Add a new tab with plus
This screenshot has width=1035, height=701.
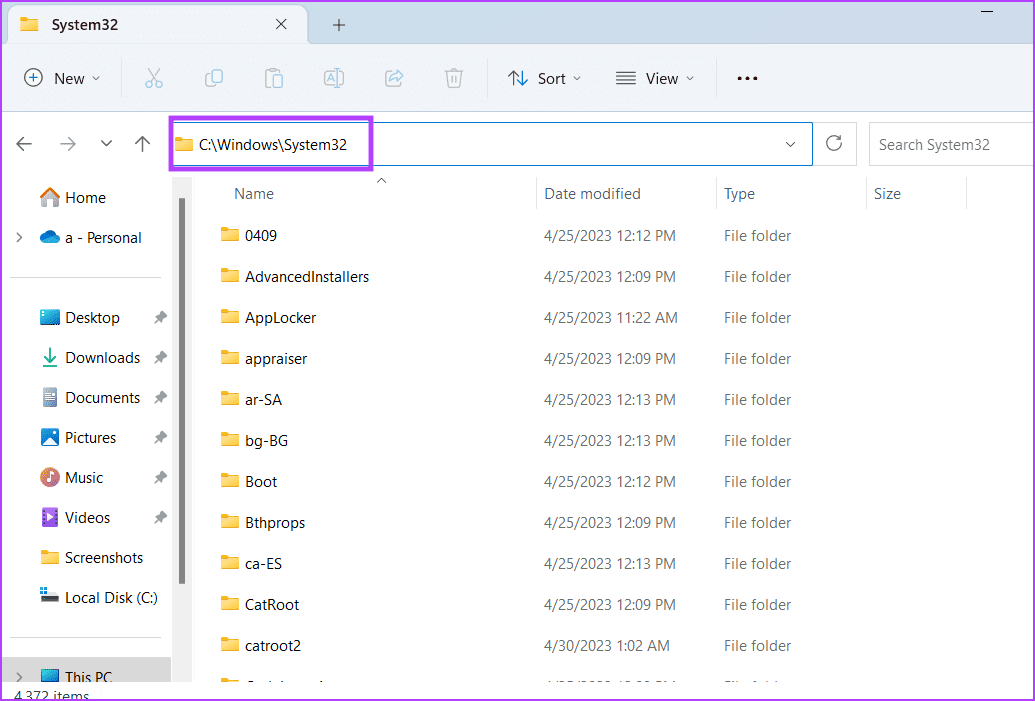point(339,25)
